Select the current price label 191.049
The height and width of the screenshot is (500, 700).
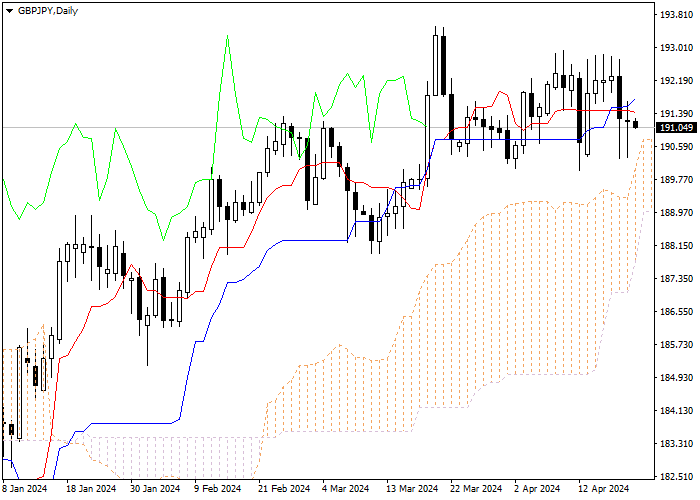(677, 128)
